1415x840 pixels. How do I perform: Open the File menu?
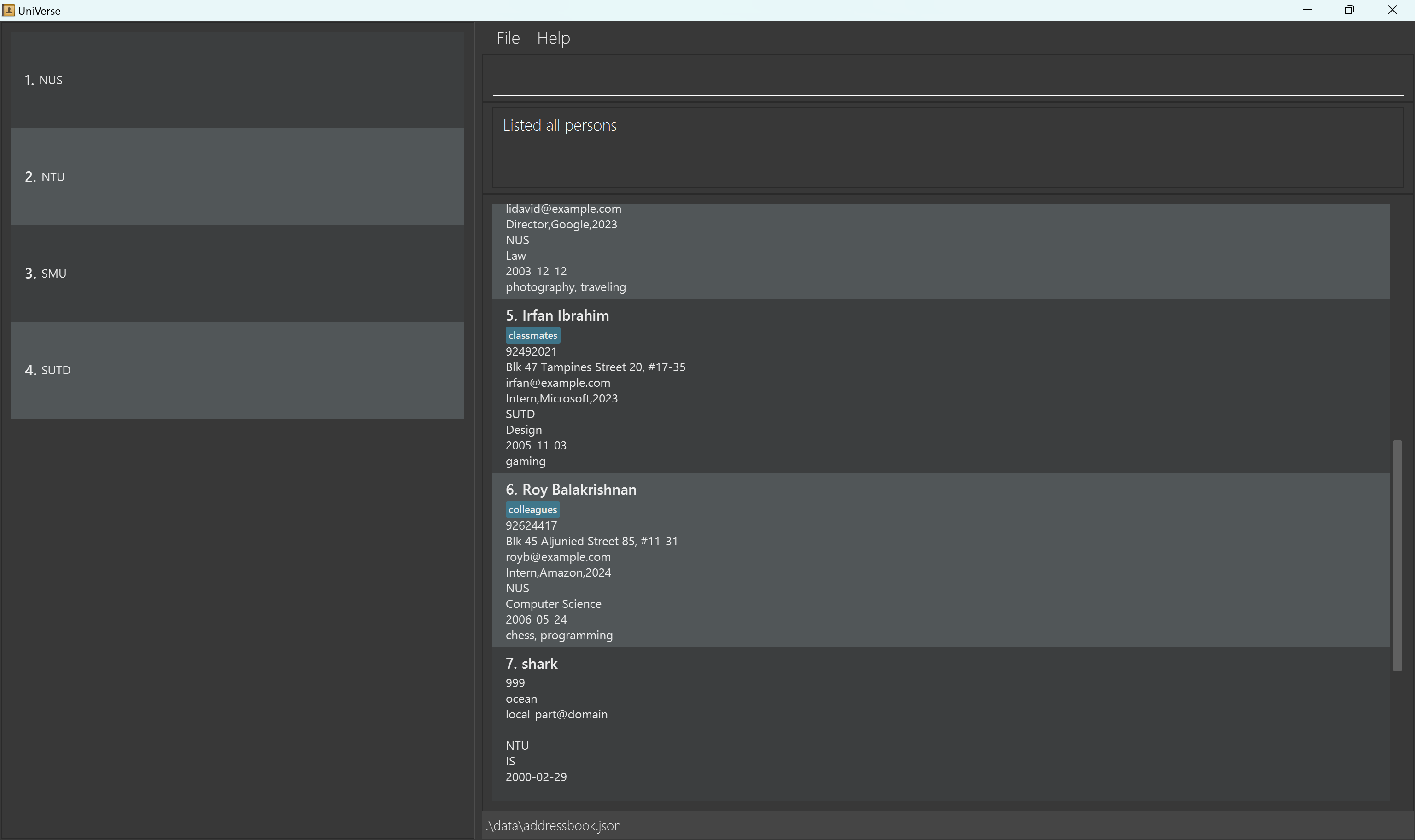508,38
